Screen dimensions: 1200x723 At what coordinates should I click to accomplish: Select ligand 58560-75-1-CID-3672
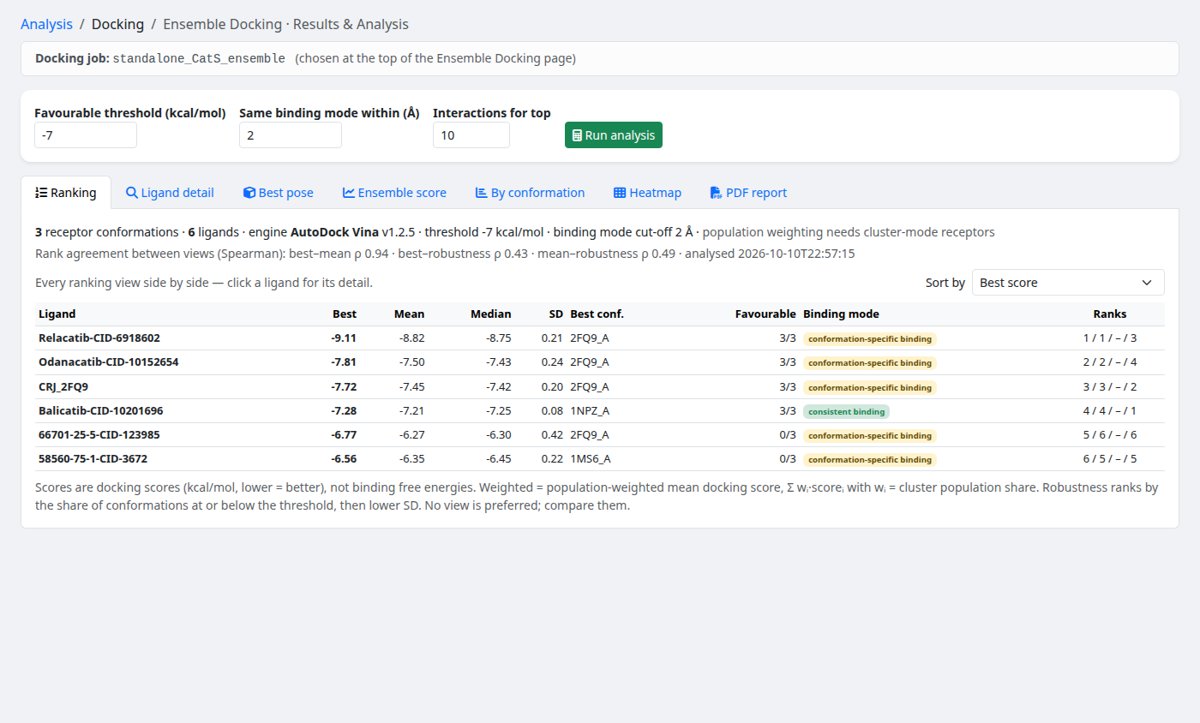[95, 459]
